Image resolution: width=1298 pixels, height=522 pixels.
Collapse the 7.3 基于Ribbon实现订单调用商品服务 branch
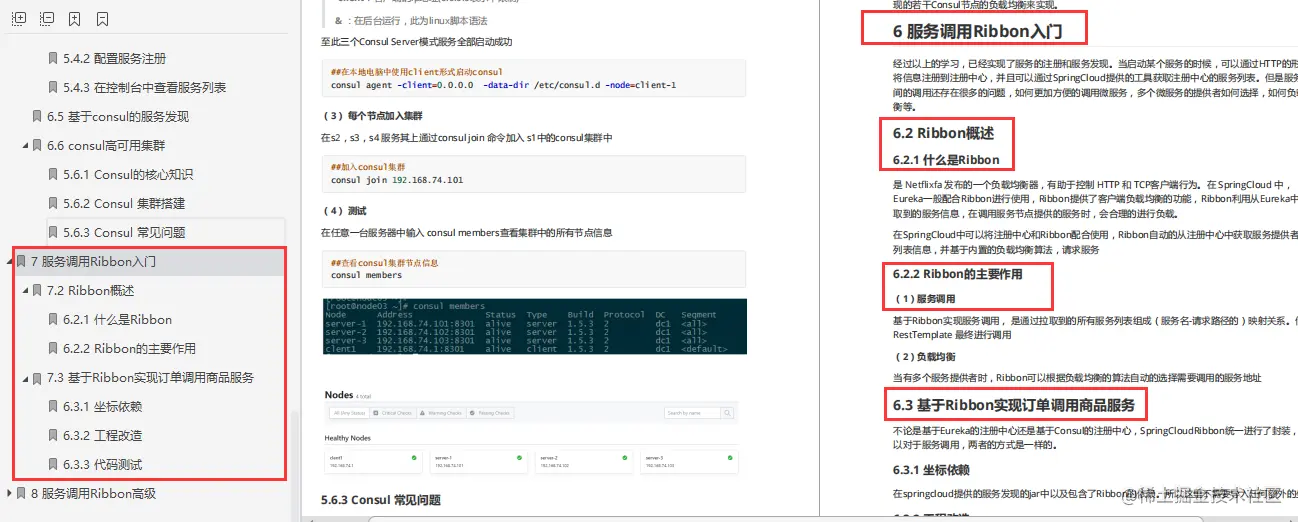click(25, 378)
